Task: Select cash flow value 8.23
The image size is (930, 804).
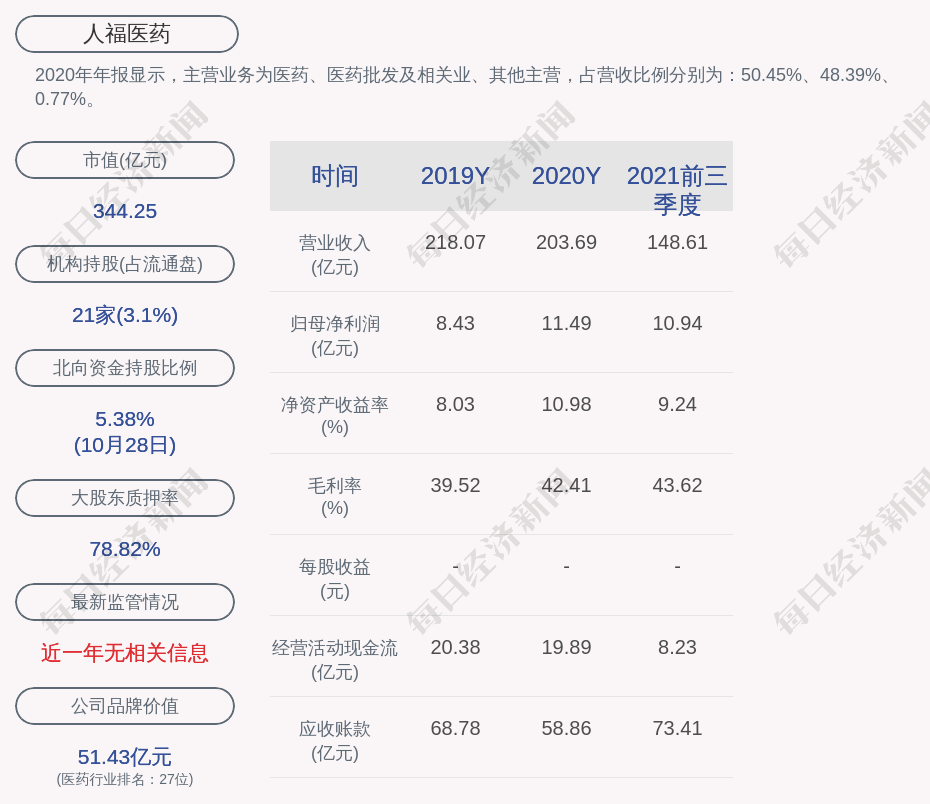Action: pos(677,647)
